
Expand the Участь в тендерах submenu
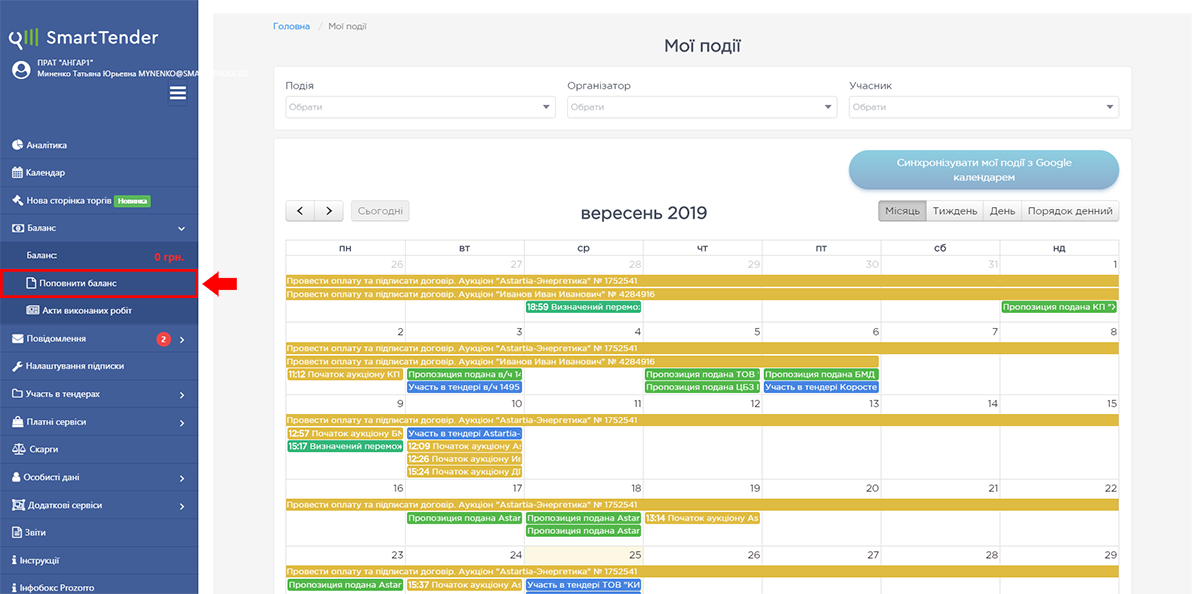[x=181, y=395]
